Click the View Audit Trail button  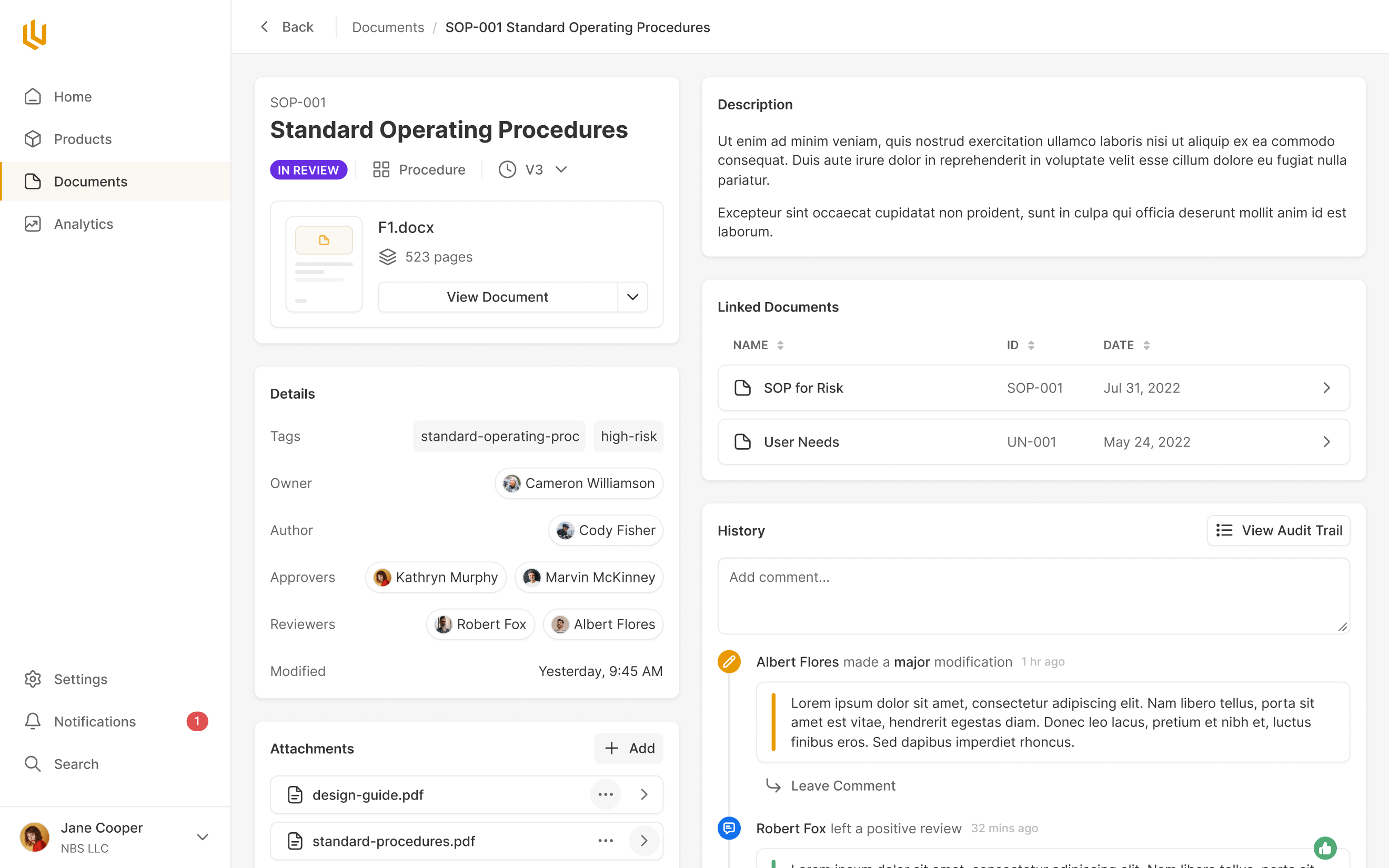(x=1279, y=530)
